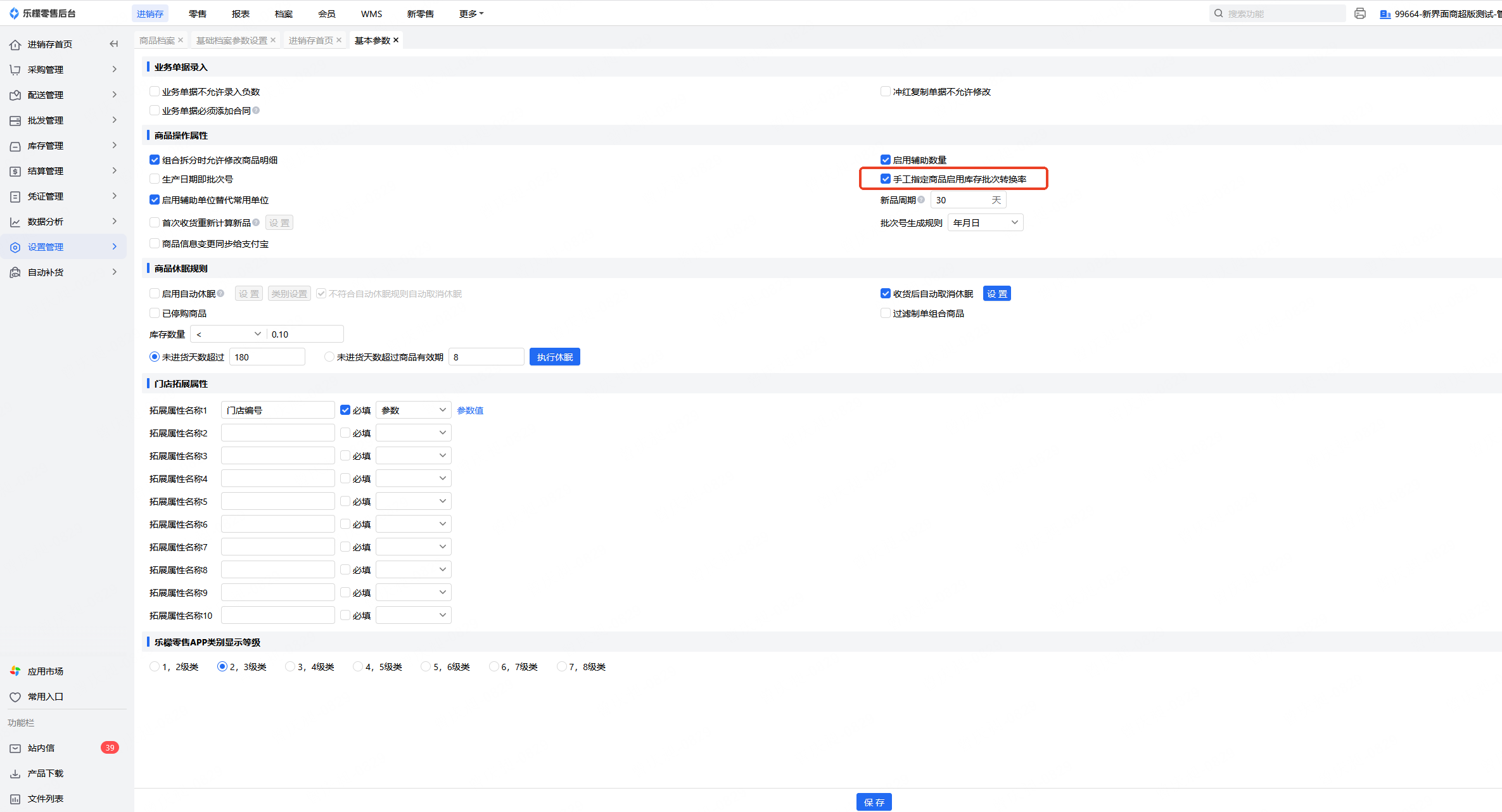Image resolution: width=1502 pixels, height=812 pixels.
Task: Select 未进货天数超过商品有效期 radio button
Action: pyautogui.click(x=329, y=357)
